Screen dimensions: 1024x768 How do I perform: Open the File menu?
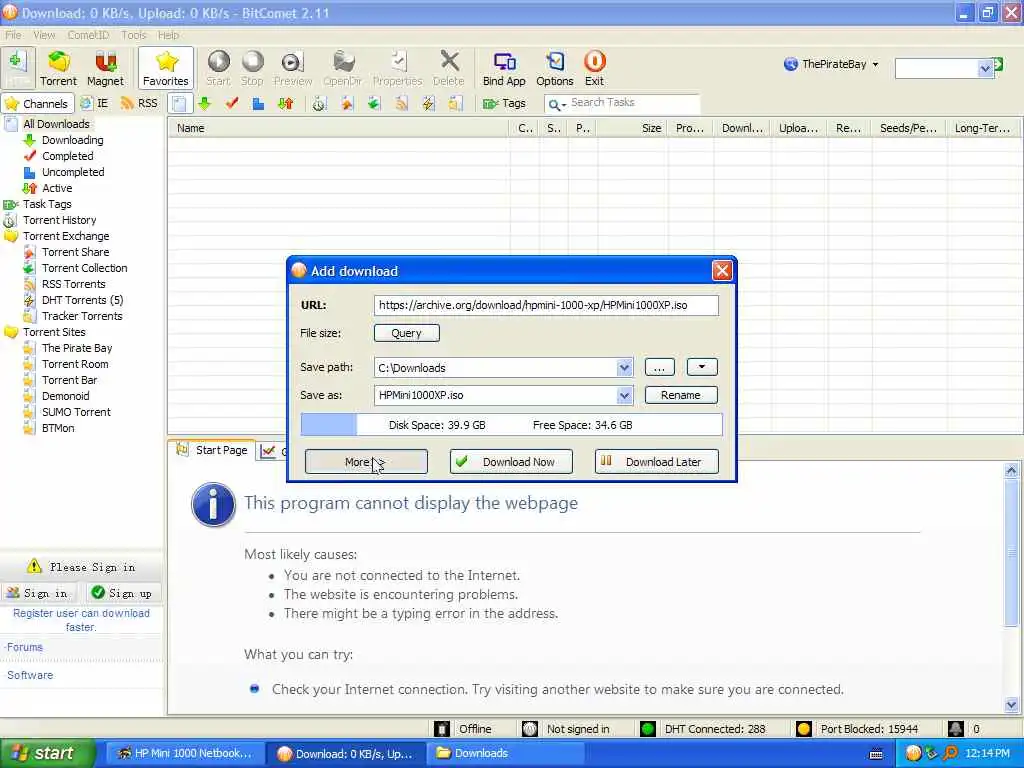point(13,35)
